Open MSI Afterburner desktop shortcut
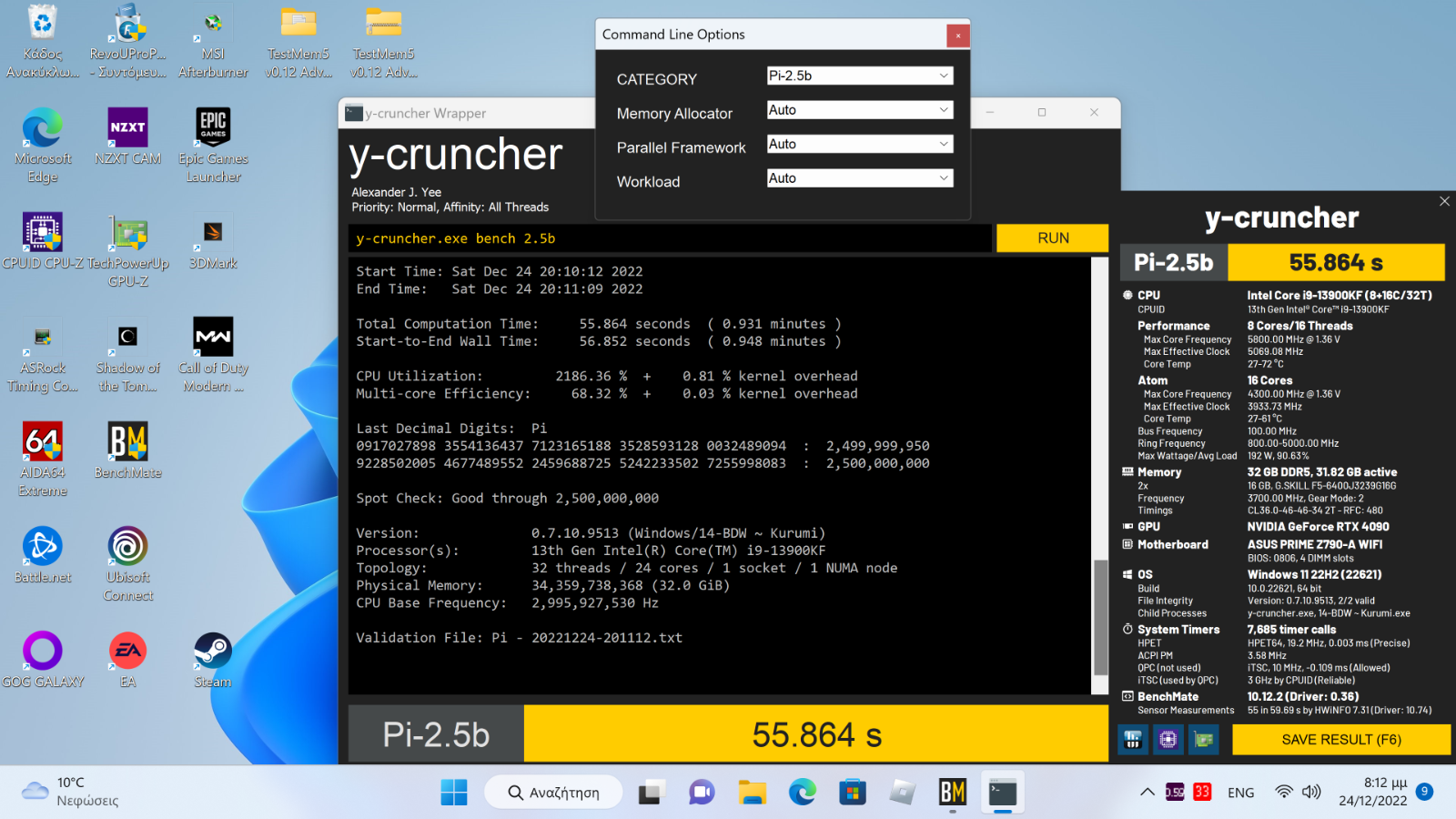This screenshot has width=1456, height=819. pos(213,42)
